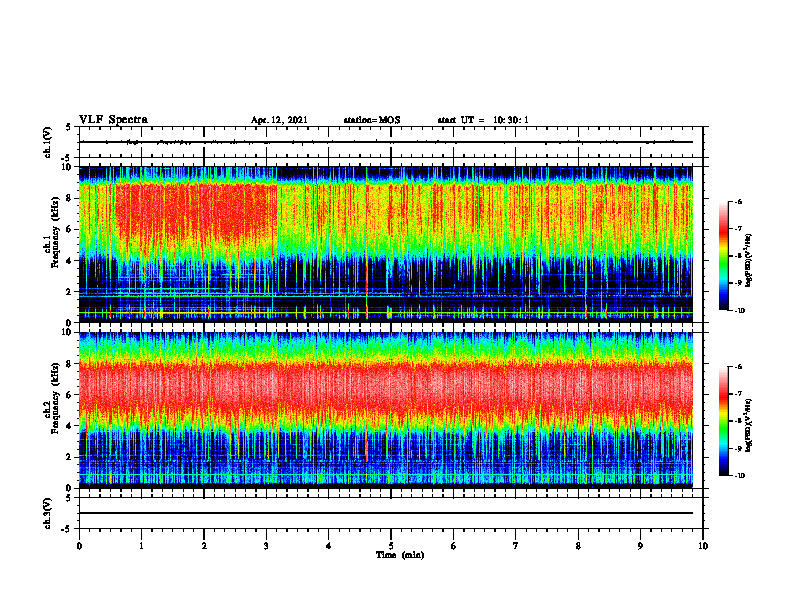Image resolution: width=792 pixels, height=612 pixels.
Task: Click the ch.3 voltage waveform trace
Action: (385, 513)
